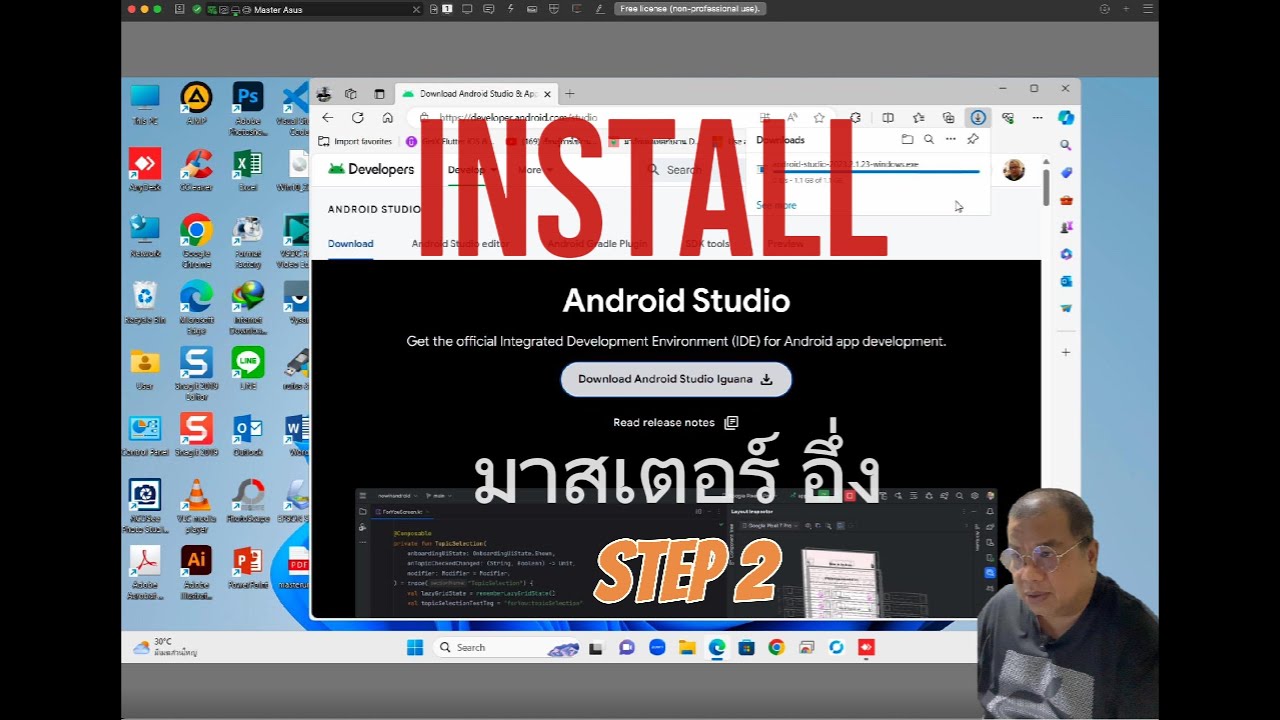This screenshot has height=720, width=1280.
Task: Open ACDSee Photo Studio shortcut
Action: [x=145, y=506]
